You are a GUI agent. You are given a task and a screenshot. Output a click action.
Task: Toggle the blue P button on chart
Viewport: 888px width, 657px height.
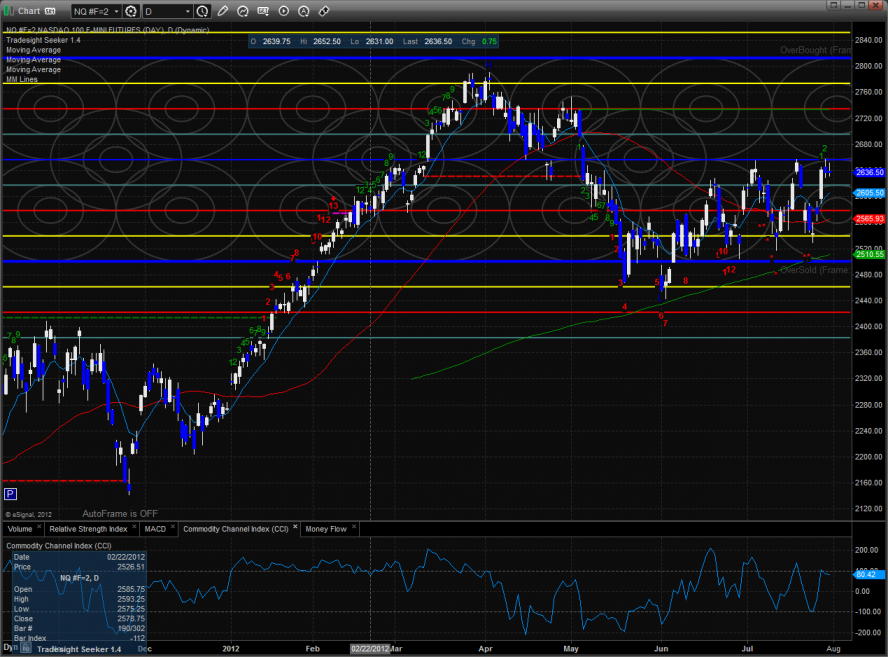click(10, 494)
